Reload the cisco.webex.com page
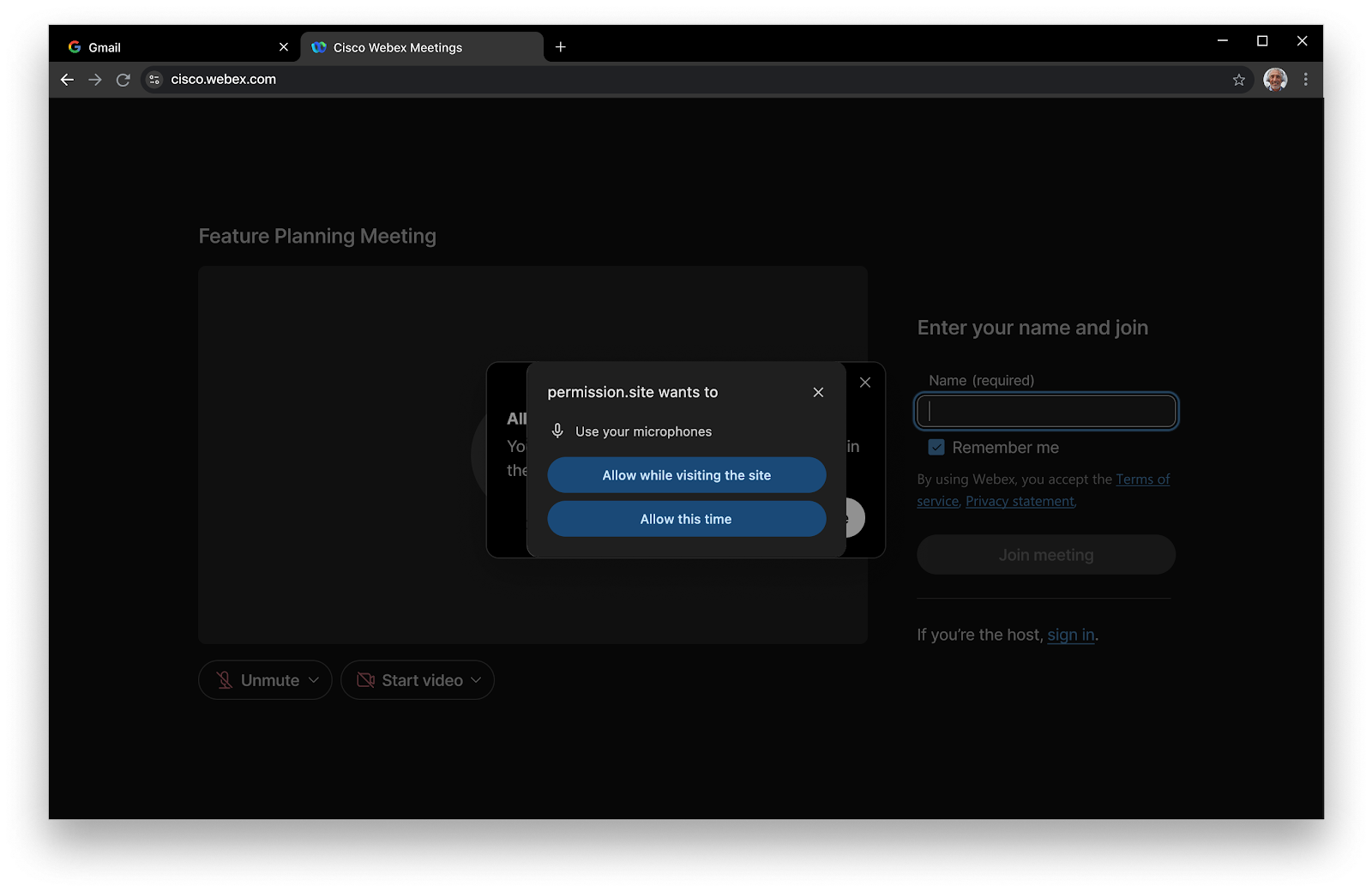The width and height of the screenshot is (1372, 892). [123, 79]
